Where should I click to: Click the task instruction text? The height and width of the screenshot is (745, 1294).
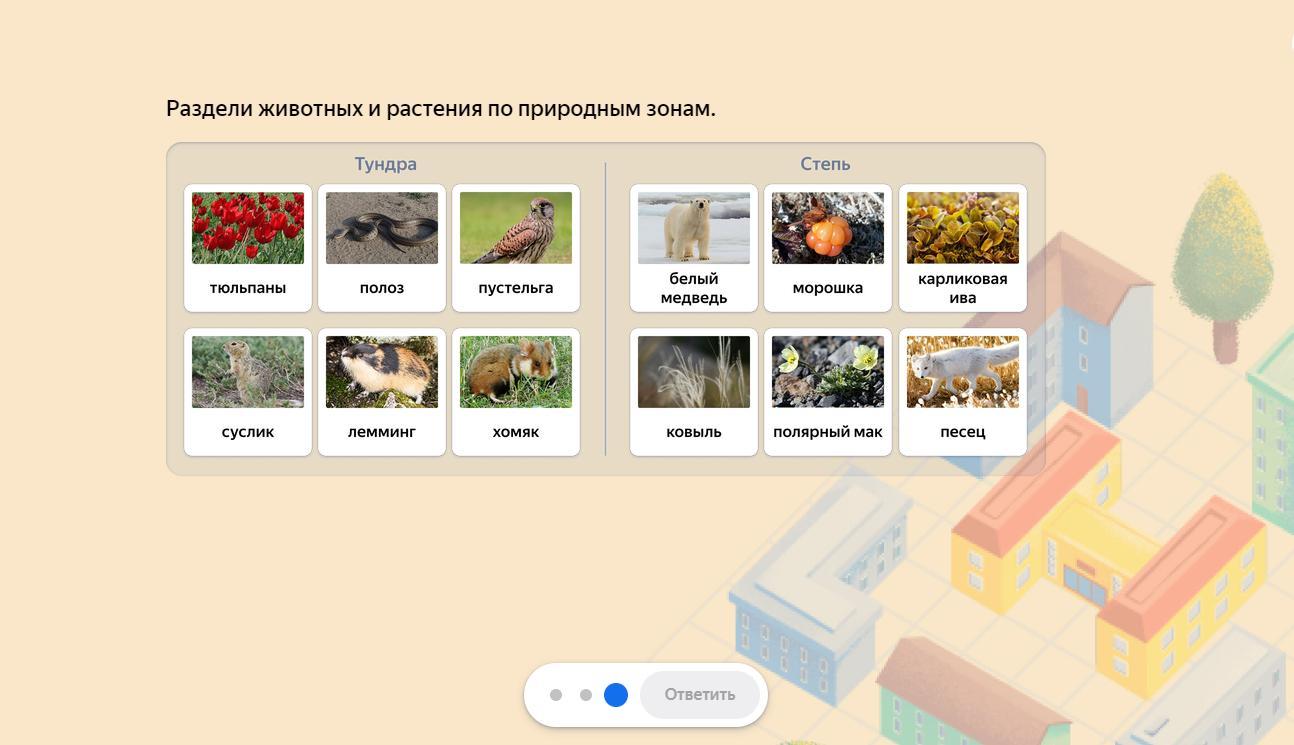point(440,108)
